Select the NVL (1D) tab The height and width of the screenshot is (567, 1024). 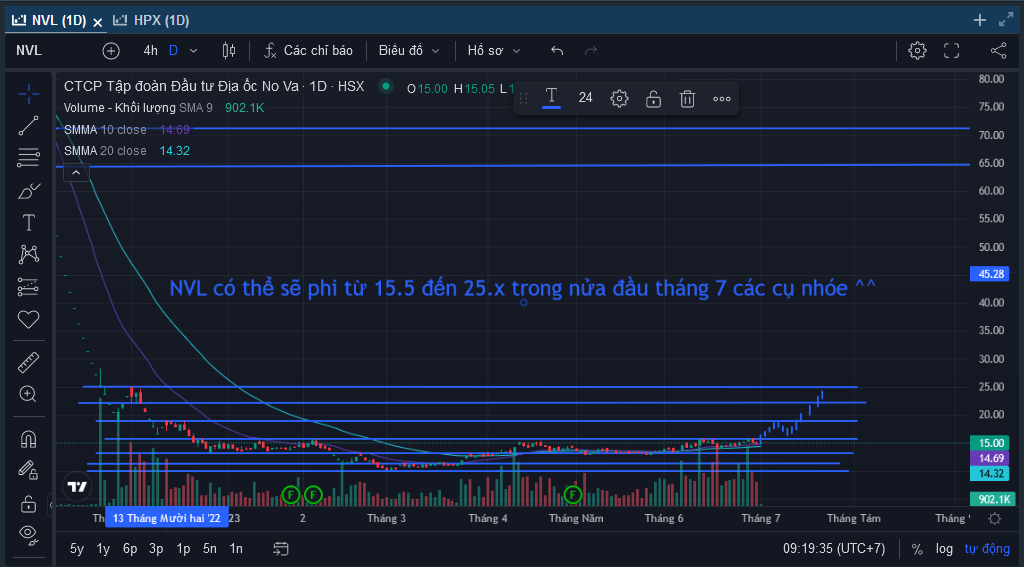tap(50, 20)
